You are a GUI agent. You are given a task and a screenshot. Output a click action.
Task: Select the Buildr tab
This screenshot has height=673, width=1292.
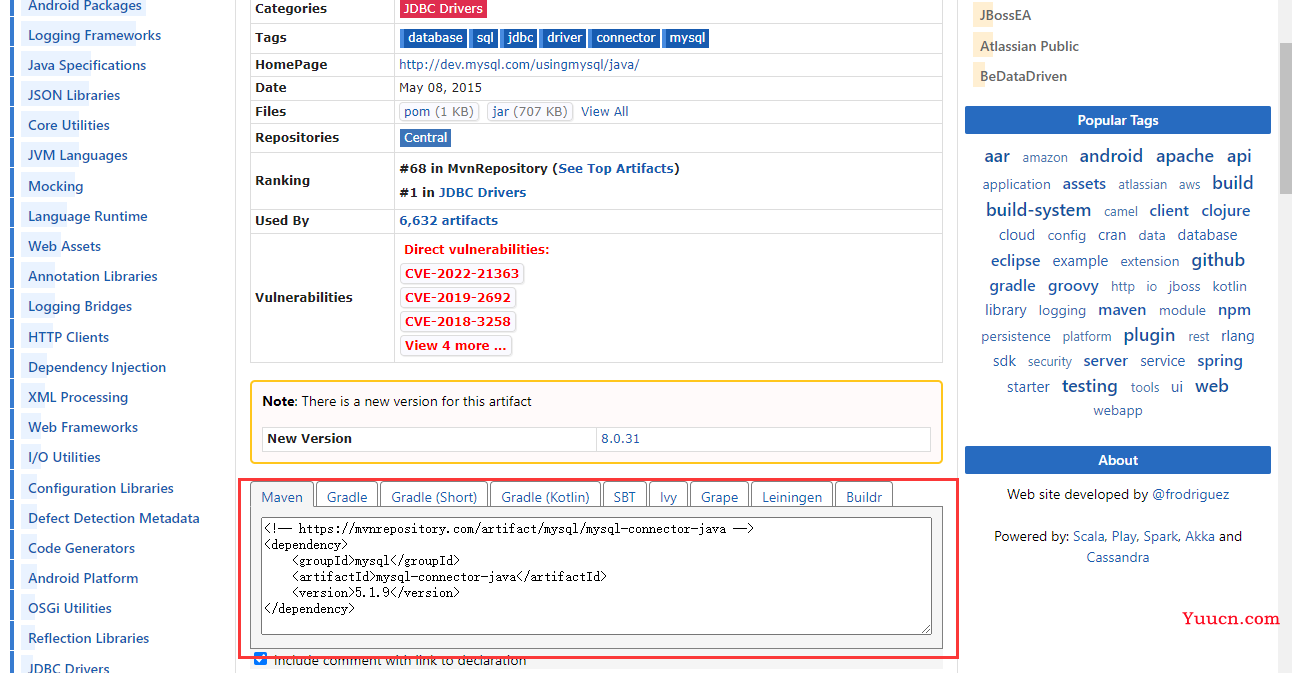(864, 496)
